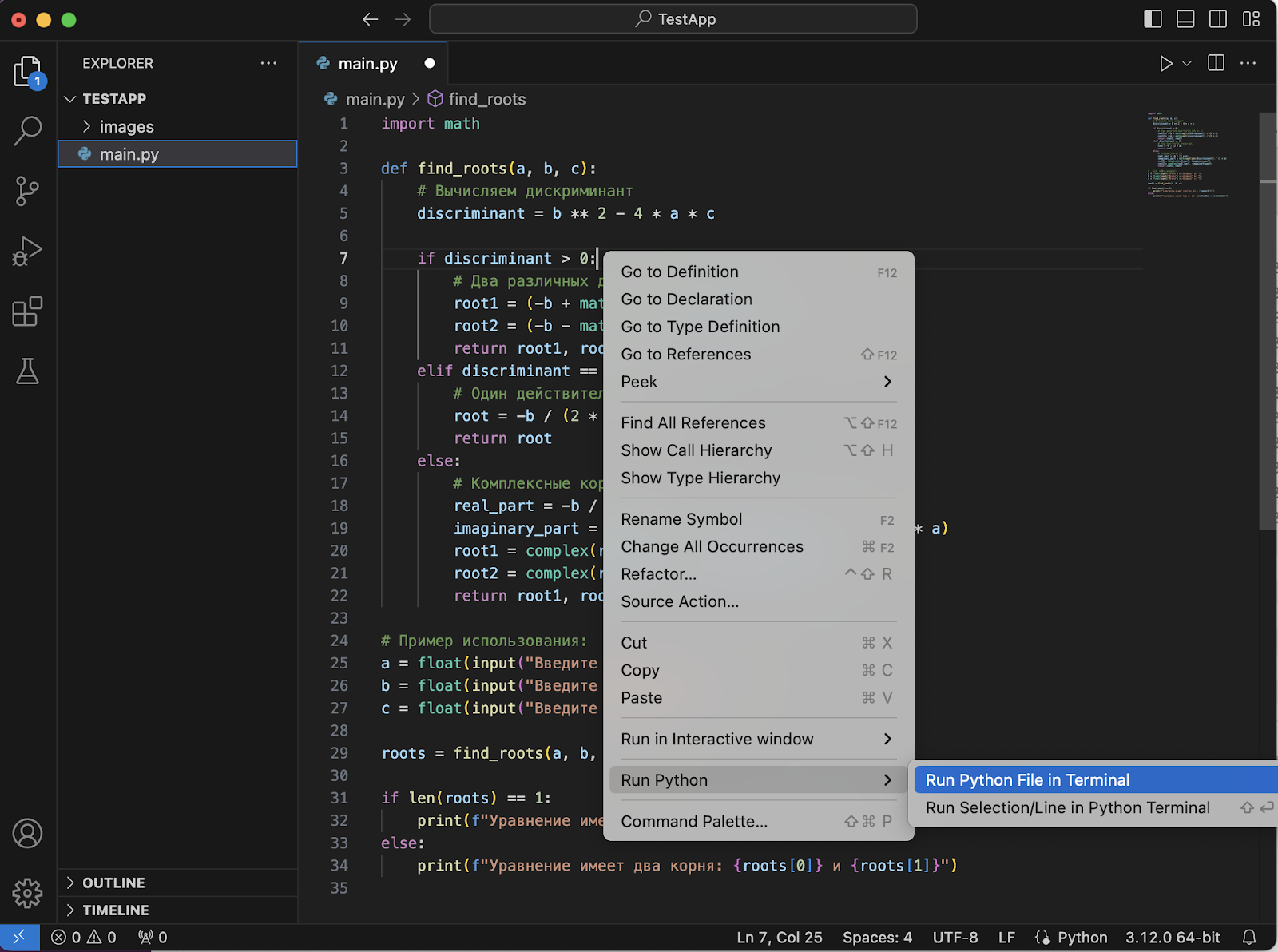
Task: Click the Split Editor Right icon
Action: tap(1216, 63)
